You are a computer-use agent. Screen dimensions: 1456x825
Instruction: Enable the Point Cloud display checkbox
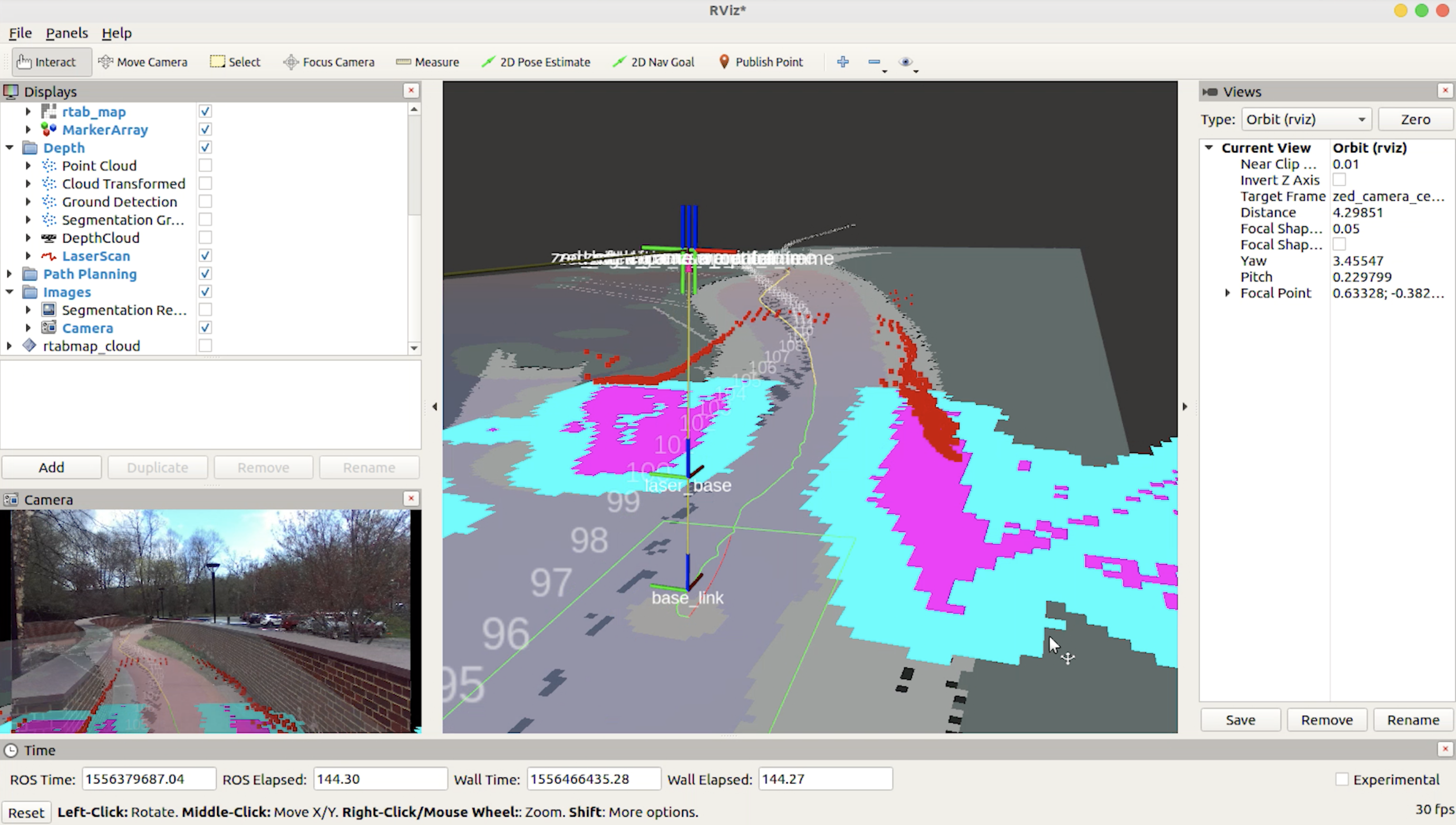(205, 166)
